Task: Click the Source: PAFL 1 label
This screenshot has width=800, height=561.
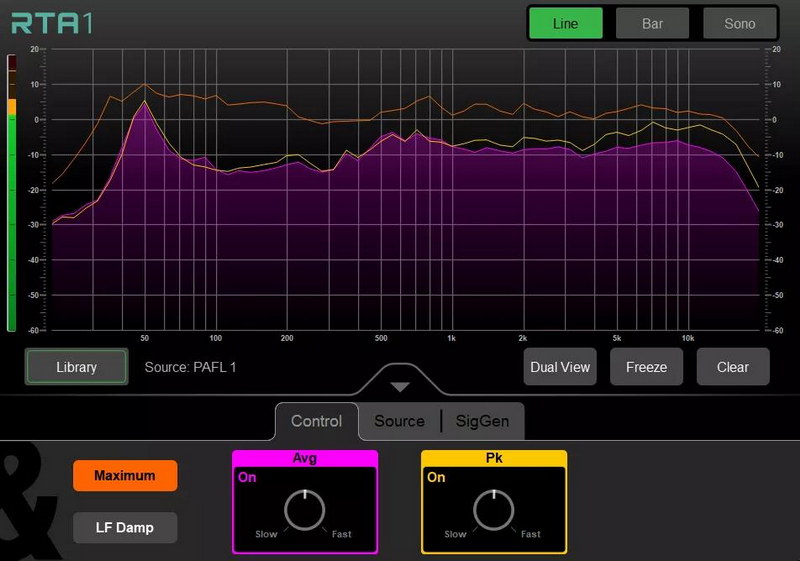Action: (190, 367)
